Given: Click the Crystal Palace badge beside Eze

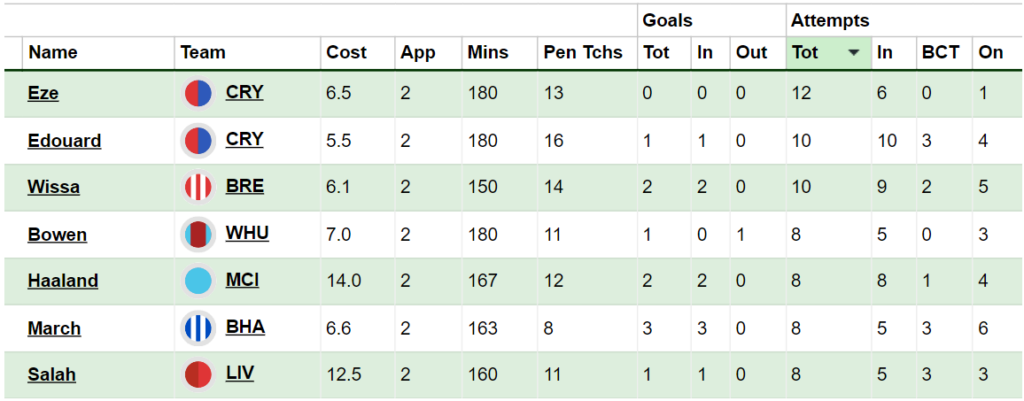Looking at the screenshot, I should point(198,93).
